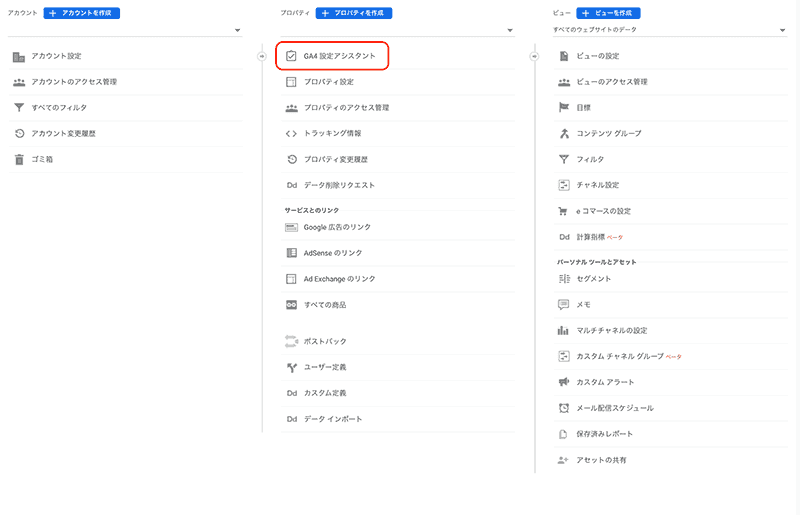This screenshot has width=800, height=515.
Task: Click the AdSense のリンク icon
Action: pyautogui.click(x=291, y=253)
